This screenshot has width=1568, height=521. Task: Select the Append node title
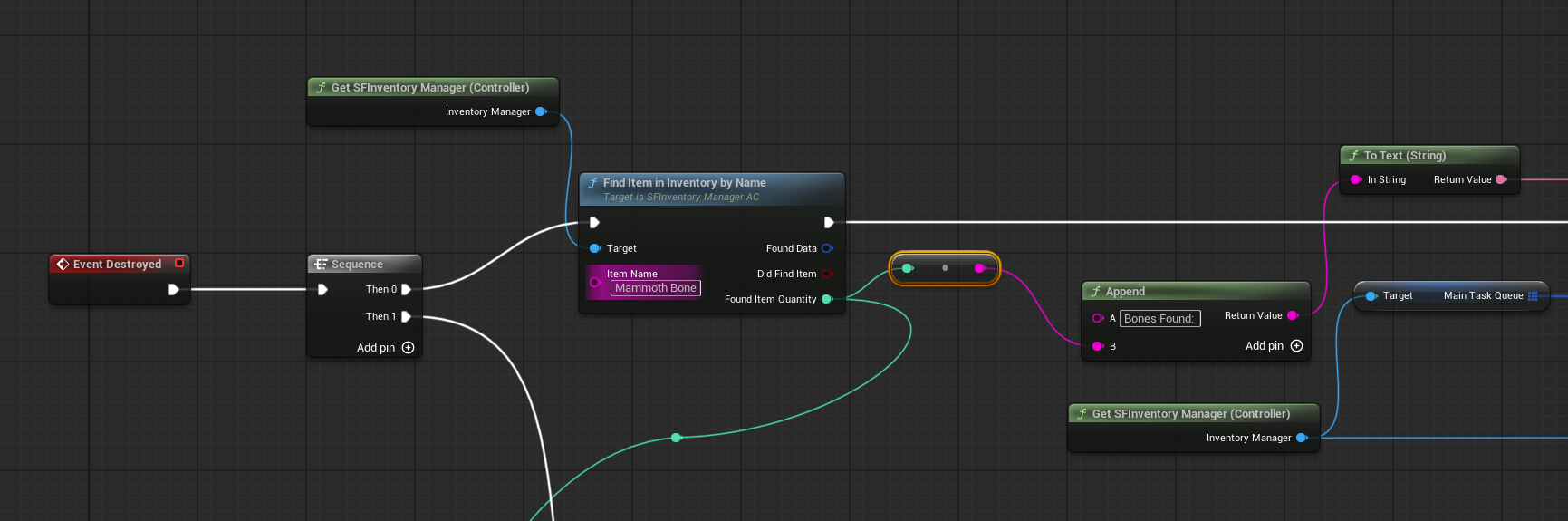1125,292
